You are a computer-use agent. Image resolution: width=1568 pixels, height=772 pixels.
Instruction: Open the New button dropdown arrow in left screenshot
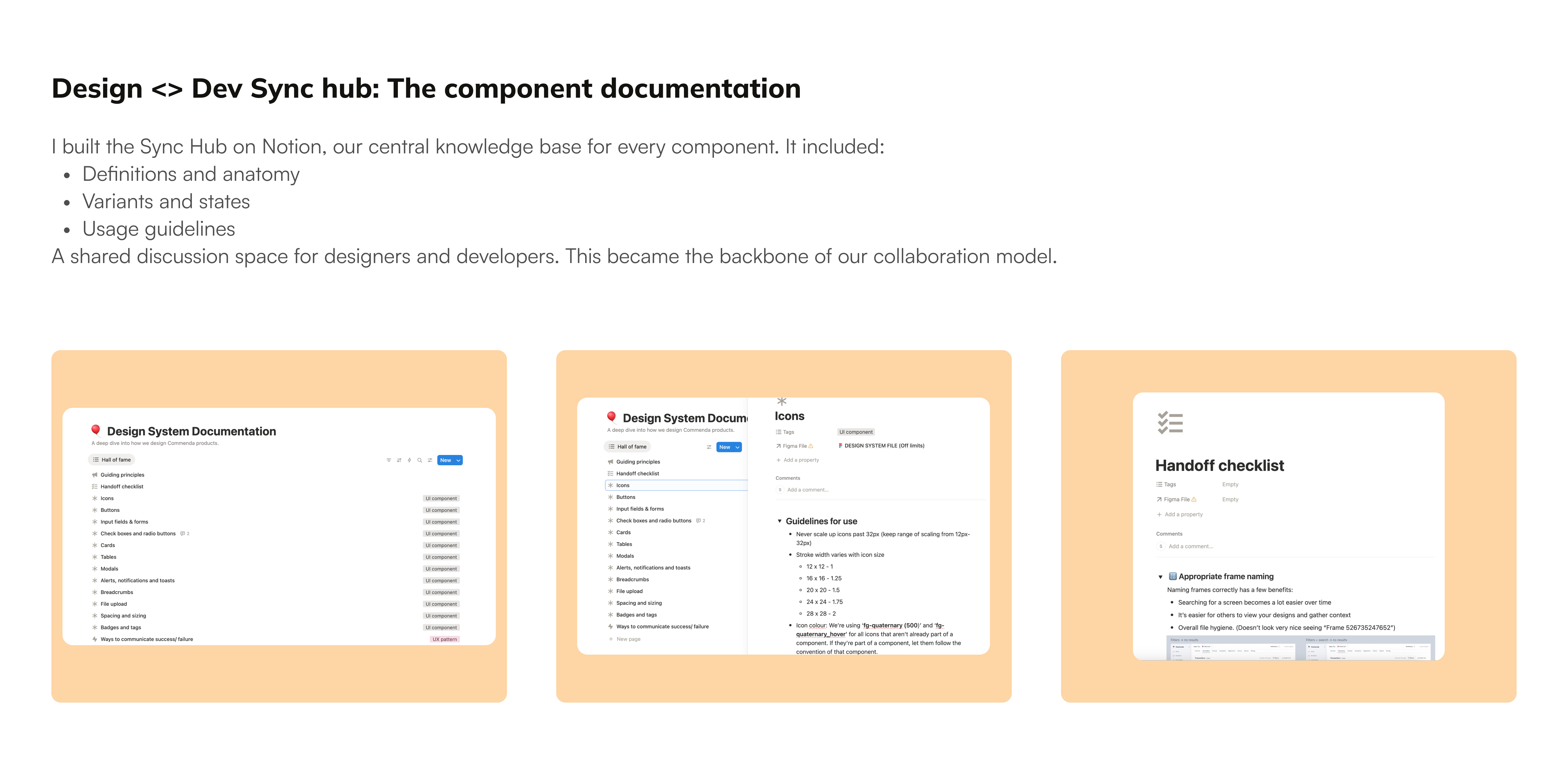tap(458, 460)
